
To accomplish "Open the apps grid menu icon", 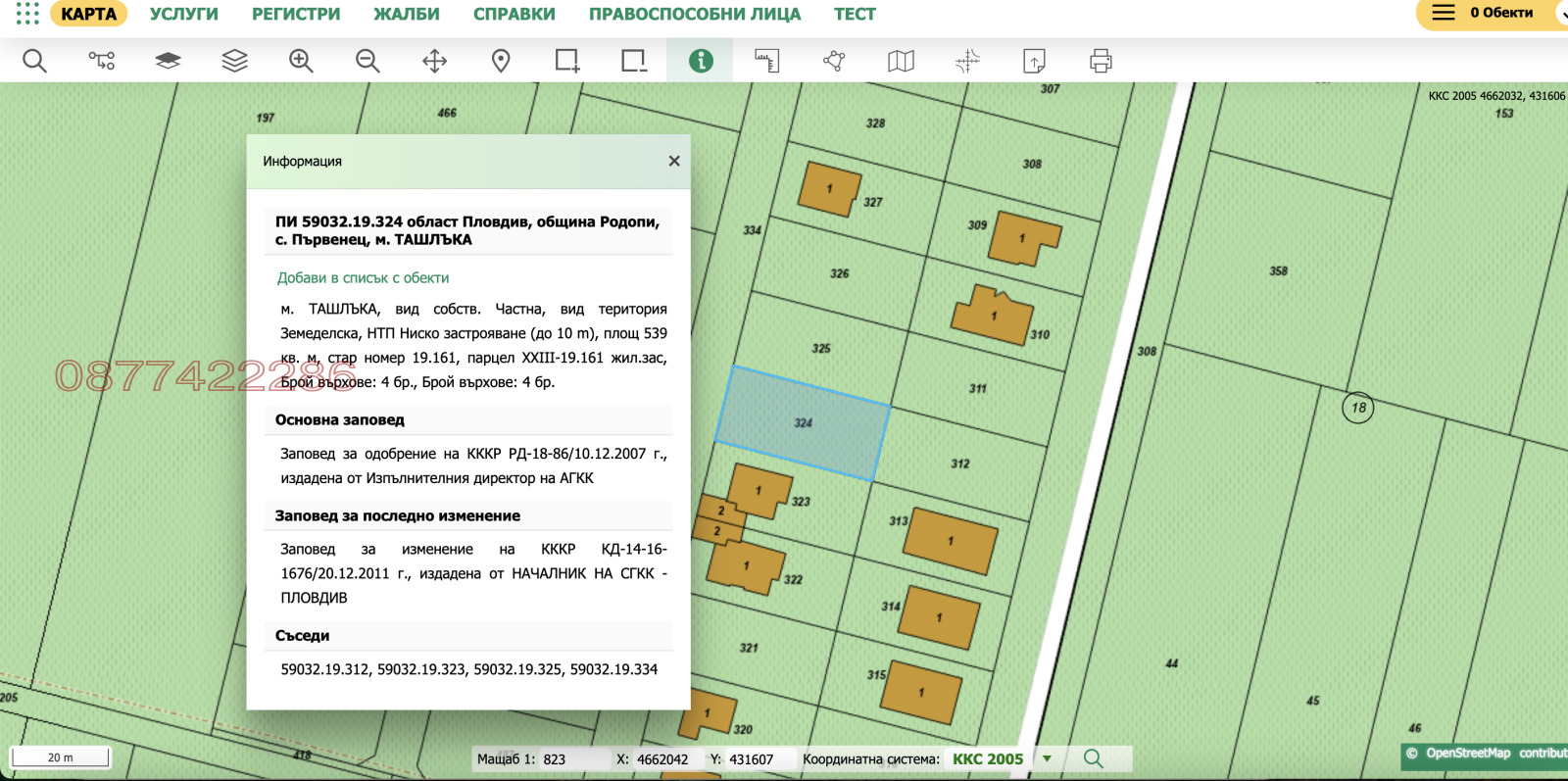I will tap(26, 14).
